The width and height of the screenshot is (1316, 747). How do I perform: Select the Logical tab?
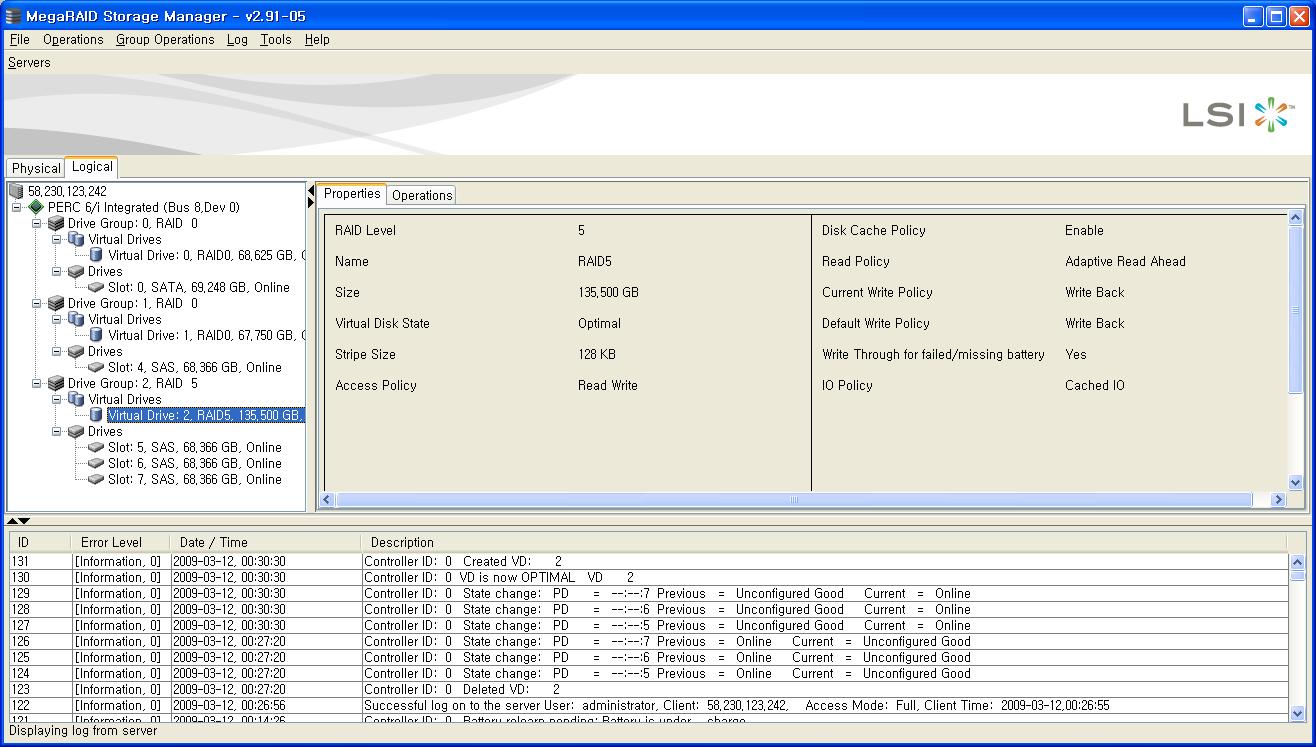click(x=92, y=167)
